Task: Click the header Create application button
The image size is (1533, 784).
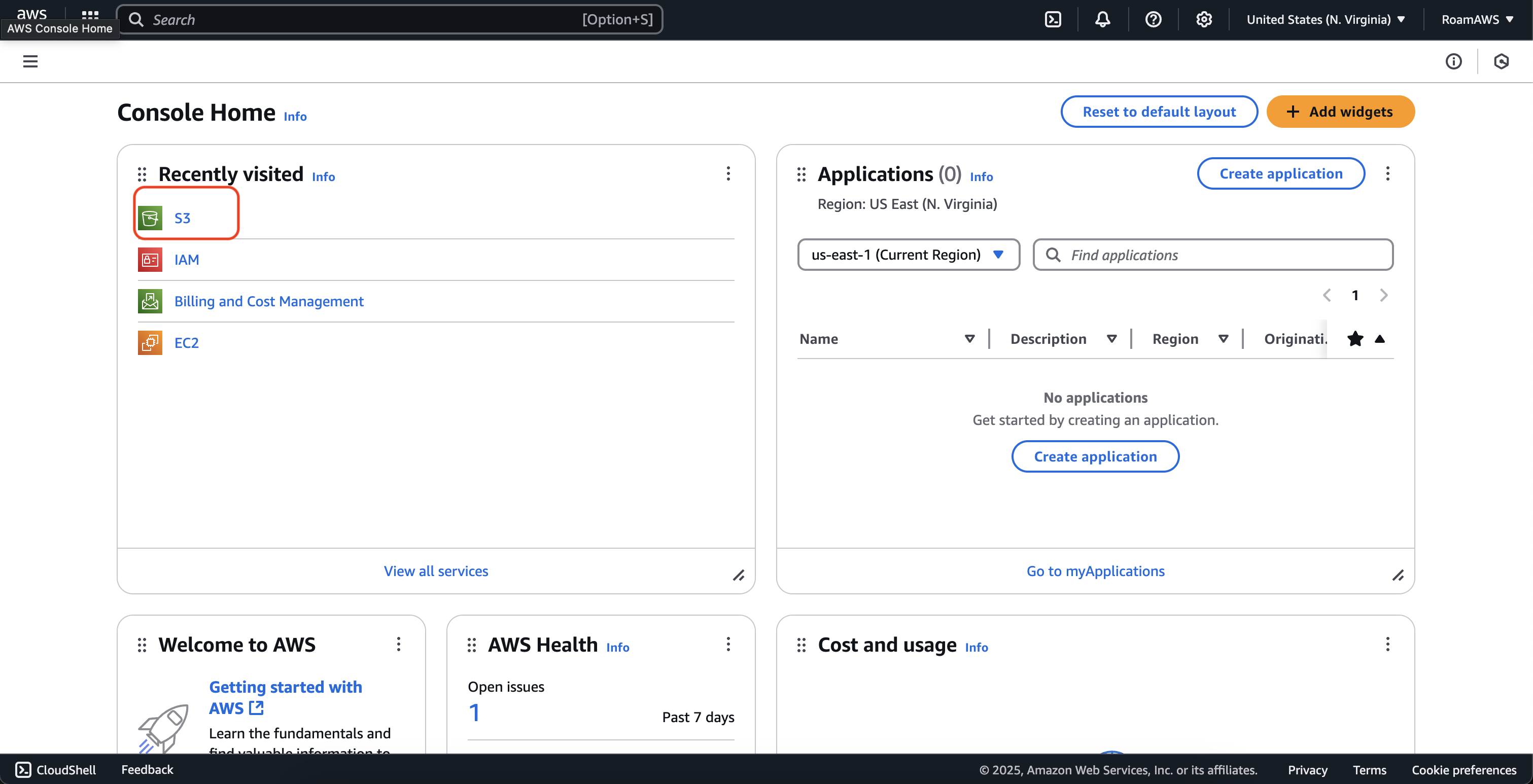Action: coord(1281,174)
